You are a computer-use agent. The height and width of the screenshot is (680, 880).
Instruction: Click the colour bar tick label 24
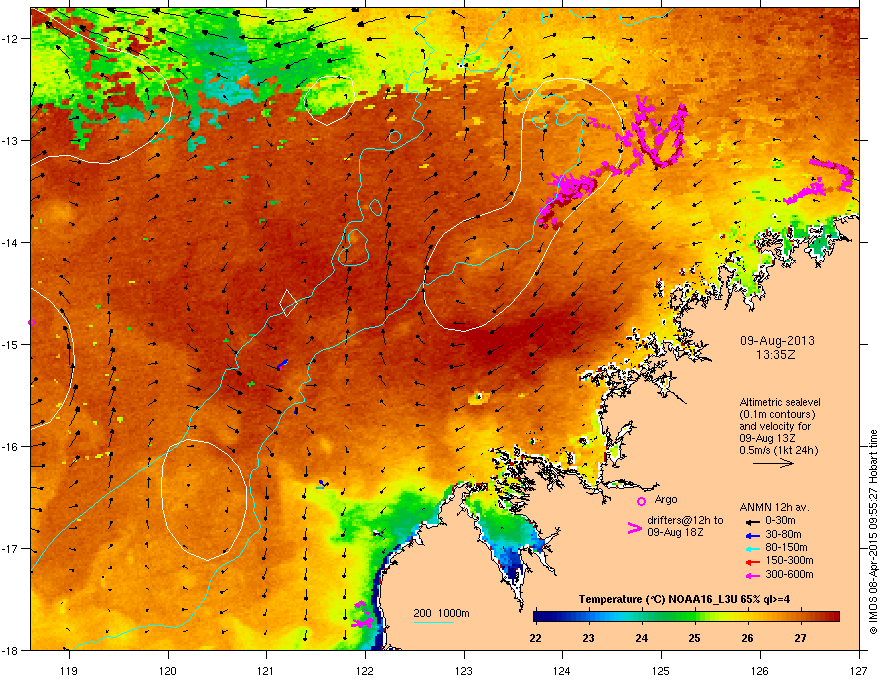pos(641,638)
